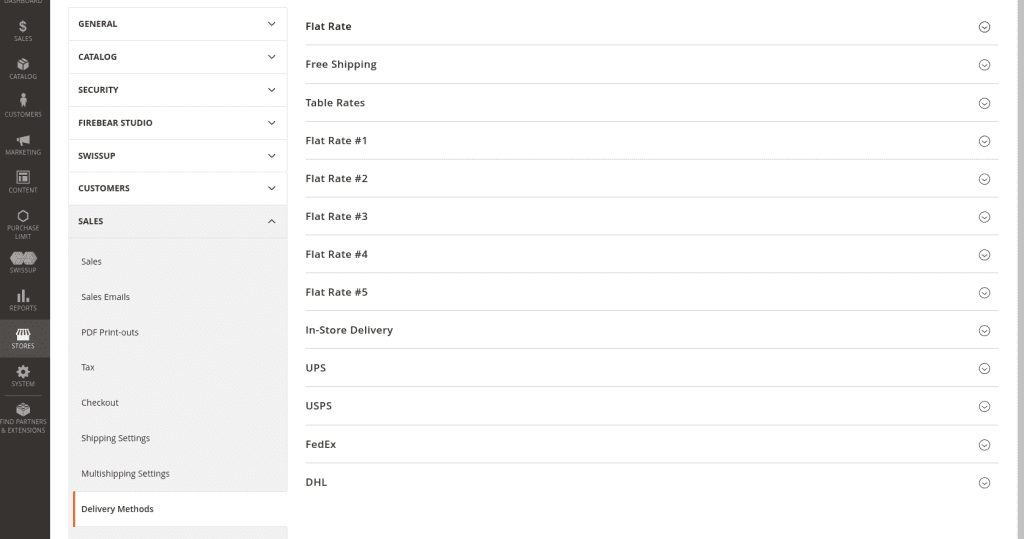This screenshot has height=539, width=1024.
Task: Expand the Flat Rate #4 chevron
Action: [984, 255]
